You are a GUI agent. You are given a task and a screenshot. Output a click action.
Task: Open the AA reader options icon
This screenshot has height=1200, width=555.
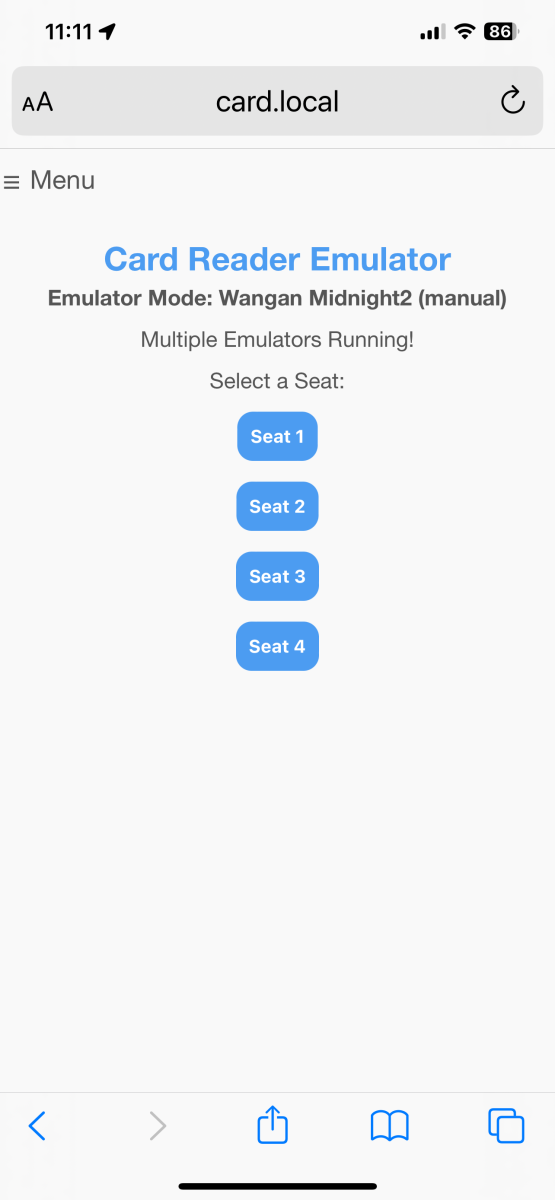coord(38,101)
